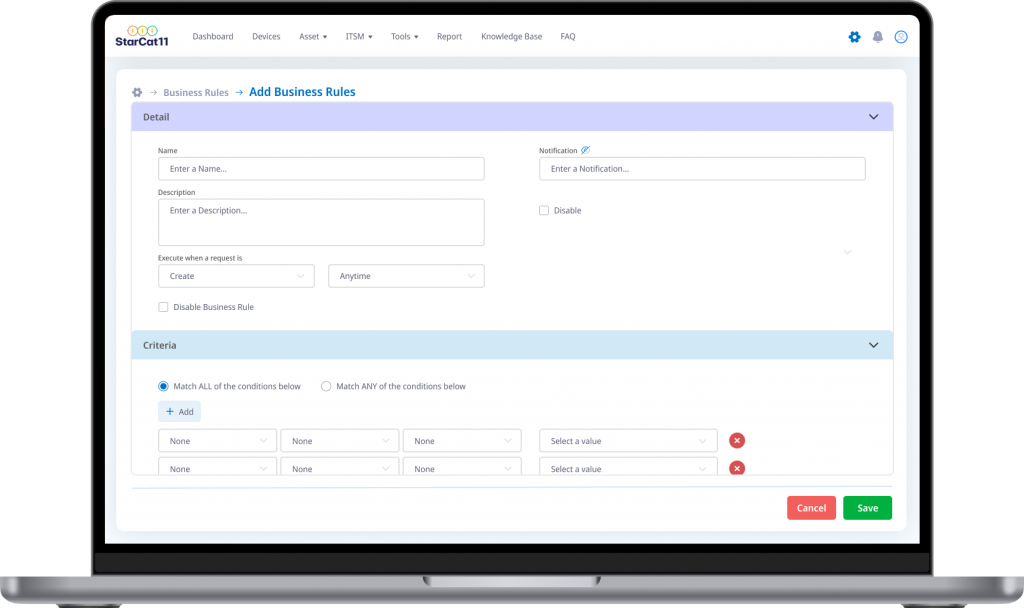Open the Report page
The height and width of the screenshot is (608, 1024).
tap(449, 37)
